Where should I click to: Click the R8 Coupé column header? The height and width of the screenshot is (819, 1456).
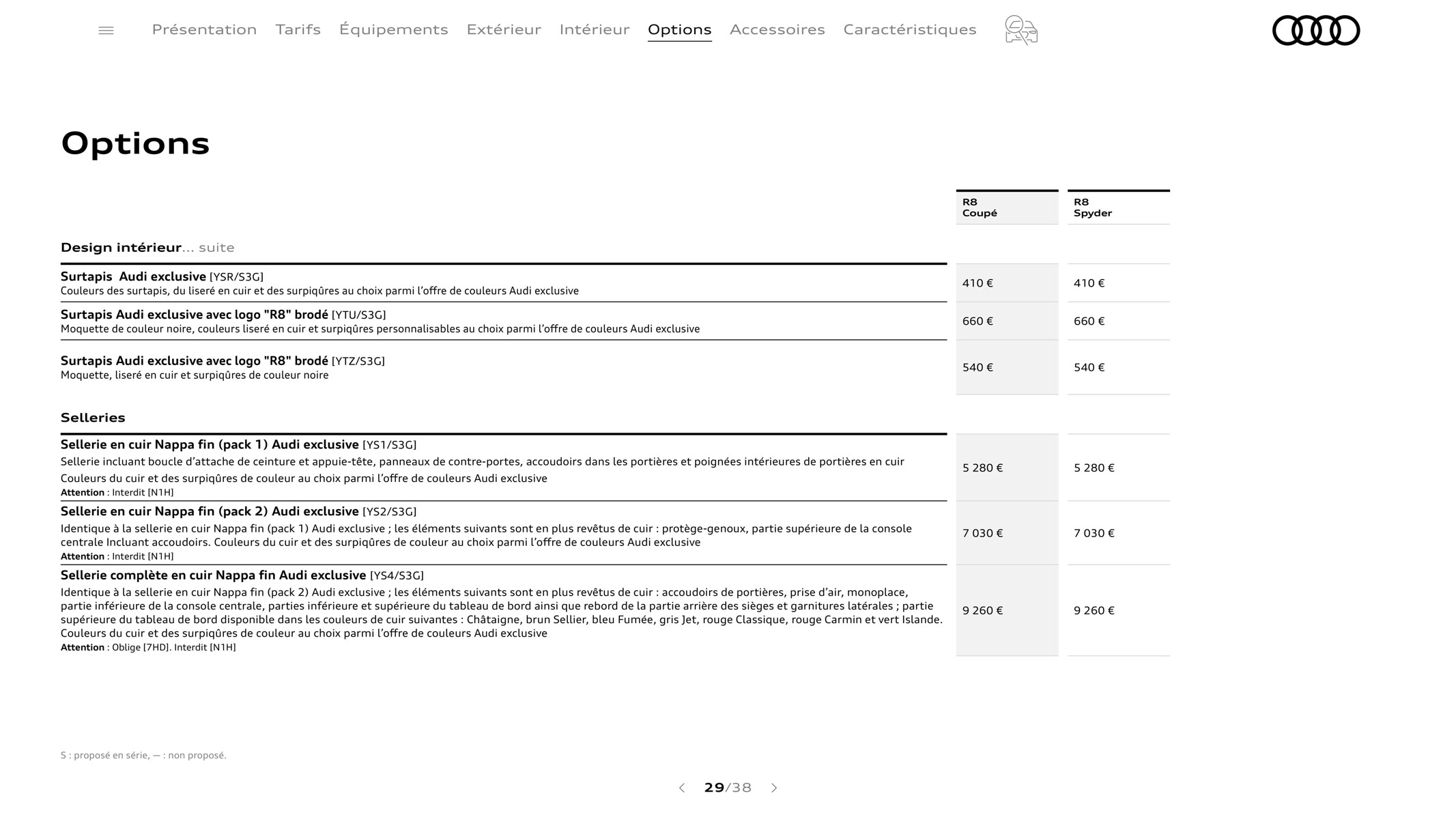point(1007,207)
